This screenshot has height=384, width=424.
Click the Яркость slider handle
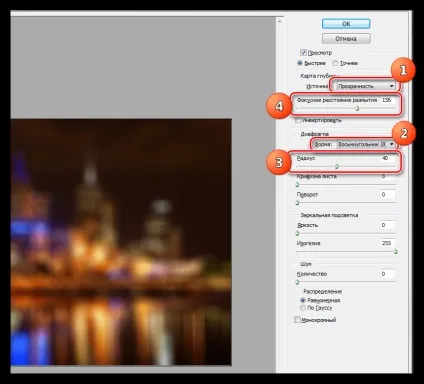coord(297,233)
